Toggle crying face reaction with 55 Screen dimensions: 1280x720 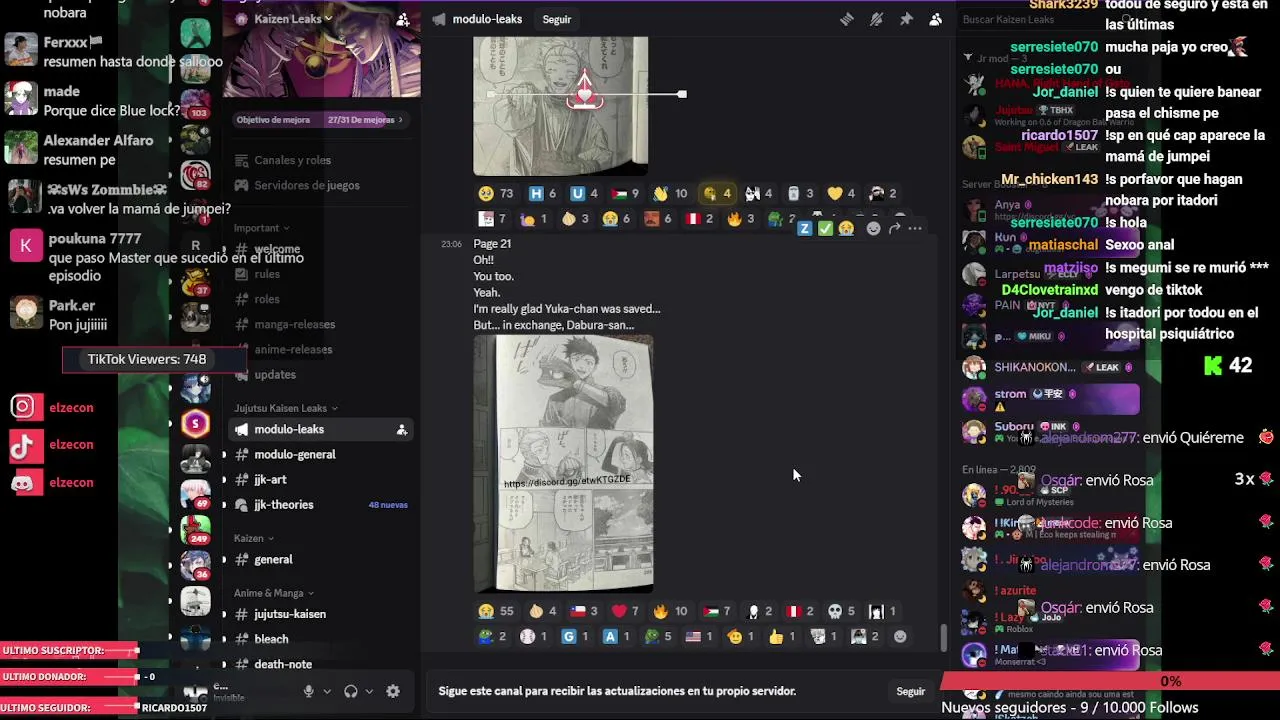coord(495,611)
